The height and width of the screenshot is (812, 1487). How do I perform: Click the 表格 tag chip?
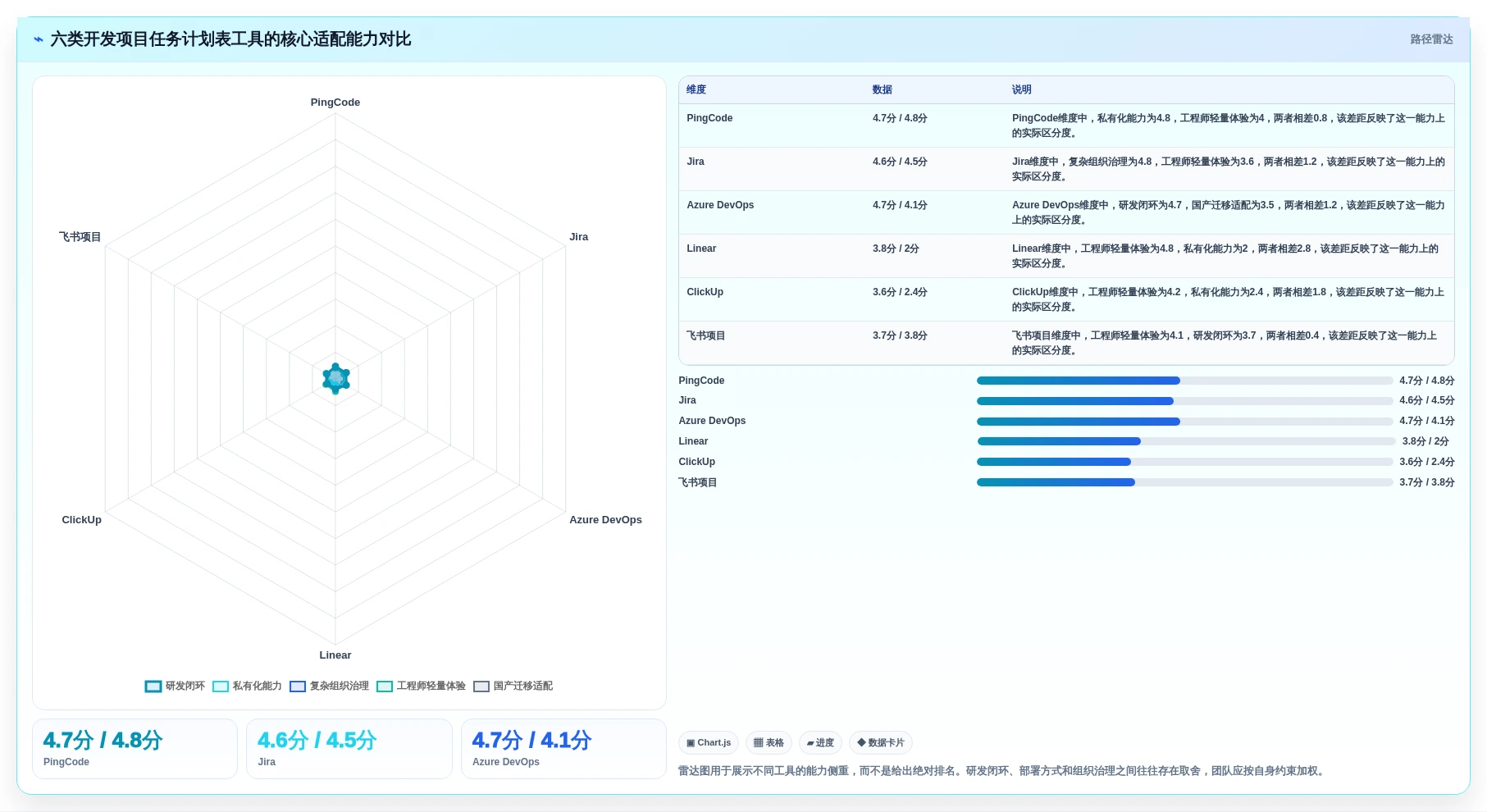click(x=769, y=743)
